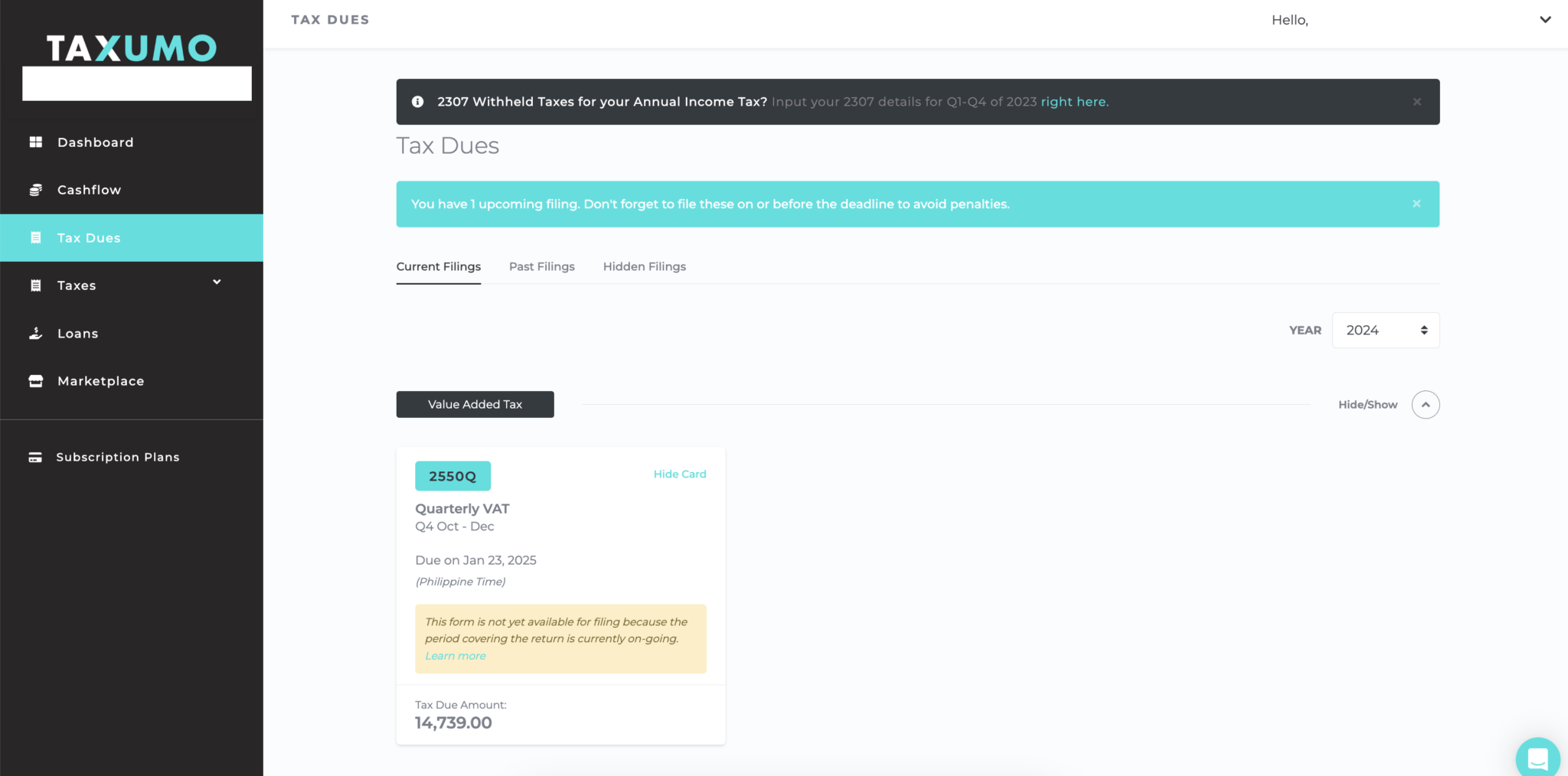Open the Hidden Filings tab
Image resolution: width=1568 pixels, height=776 pixels.
click(x=644, y=266)
